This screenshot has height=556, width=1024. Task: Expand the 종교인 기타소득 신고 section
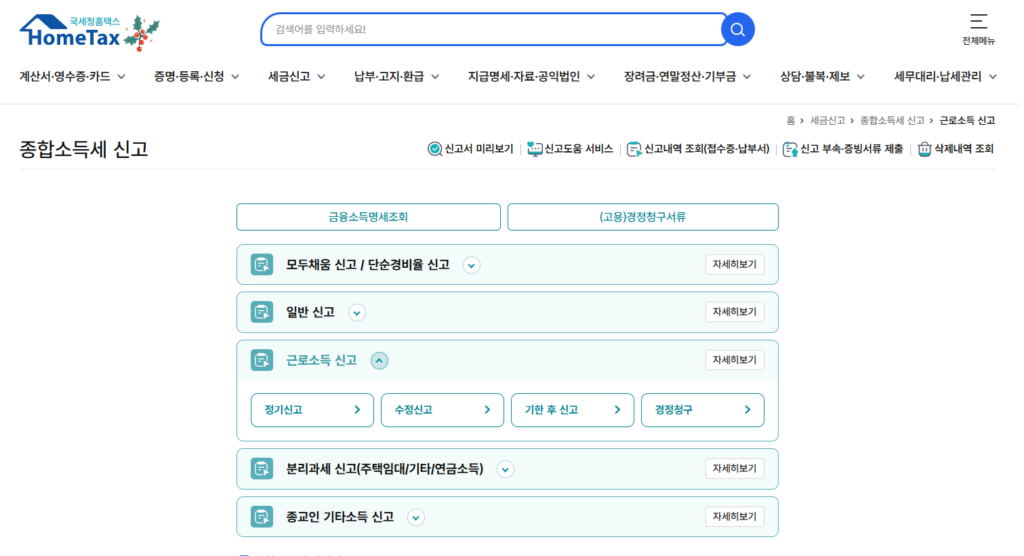coord(416,517)
